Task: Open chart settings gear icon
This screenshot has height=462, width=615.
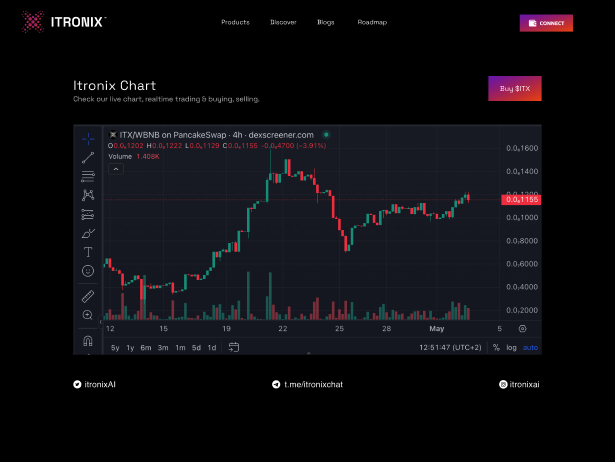Action: tap(522, 329)
